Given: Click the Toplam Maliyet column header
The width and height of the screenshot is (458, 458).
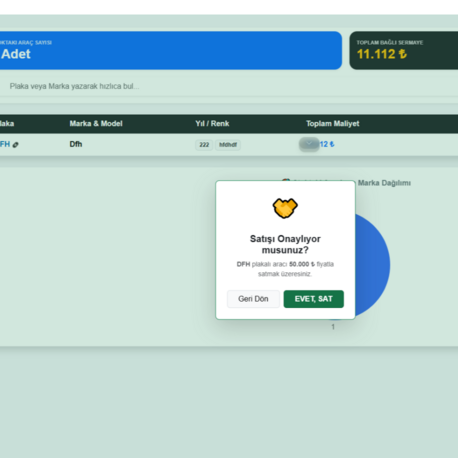Looking at the screenshot, I should (x=333, y=124).
